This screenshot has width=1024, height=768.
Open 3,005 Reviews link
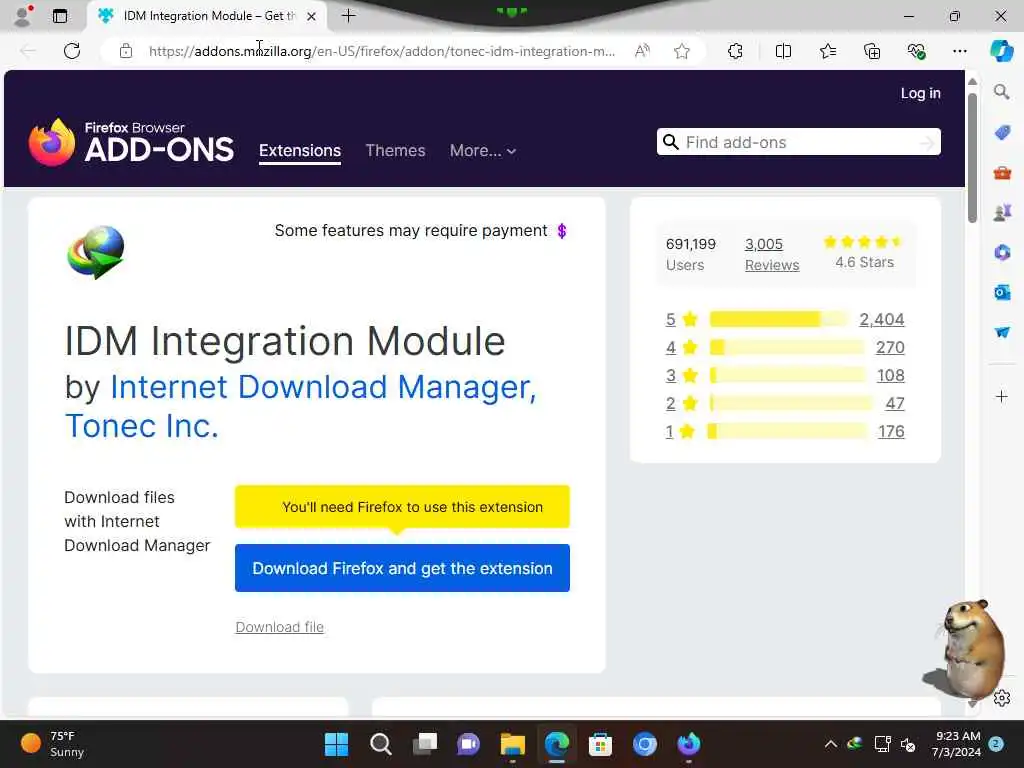click(772, 254)
